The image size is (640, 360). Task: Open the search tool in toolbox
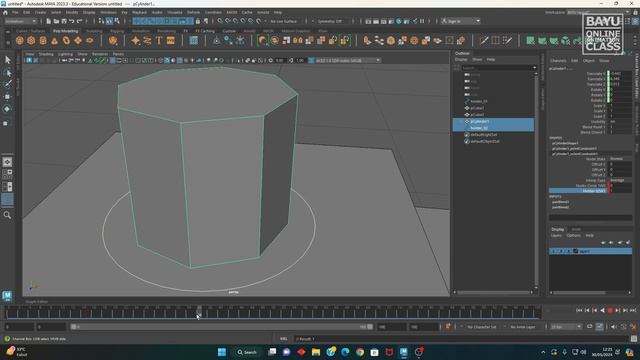7,215
